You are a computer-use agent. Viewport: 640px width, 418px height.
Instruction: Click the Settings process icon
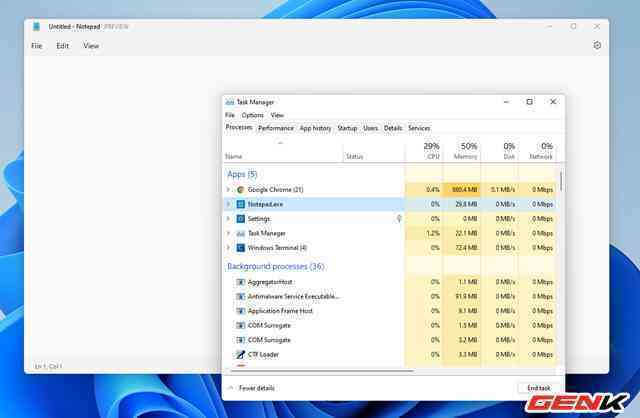tap(241, 219)
